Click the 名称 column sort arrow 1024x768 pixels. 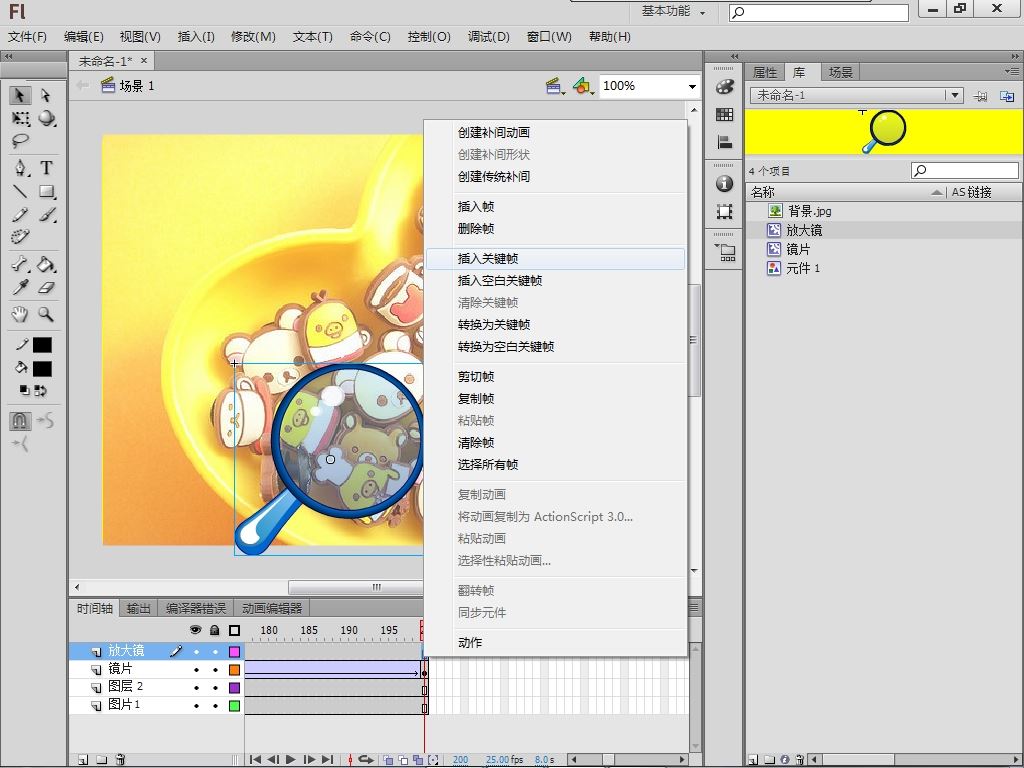click(x=936, y=192)
